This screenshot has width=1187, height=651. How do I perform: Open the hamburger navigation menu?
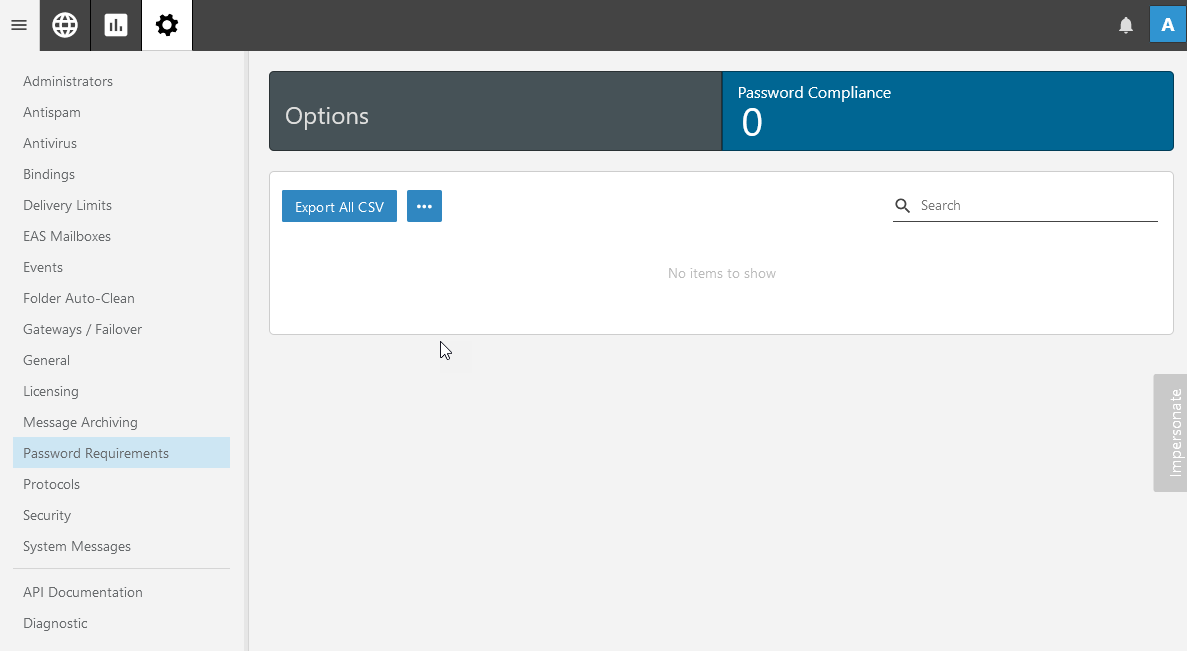point(19,25)
